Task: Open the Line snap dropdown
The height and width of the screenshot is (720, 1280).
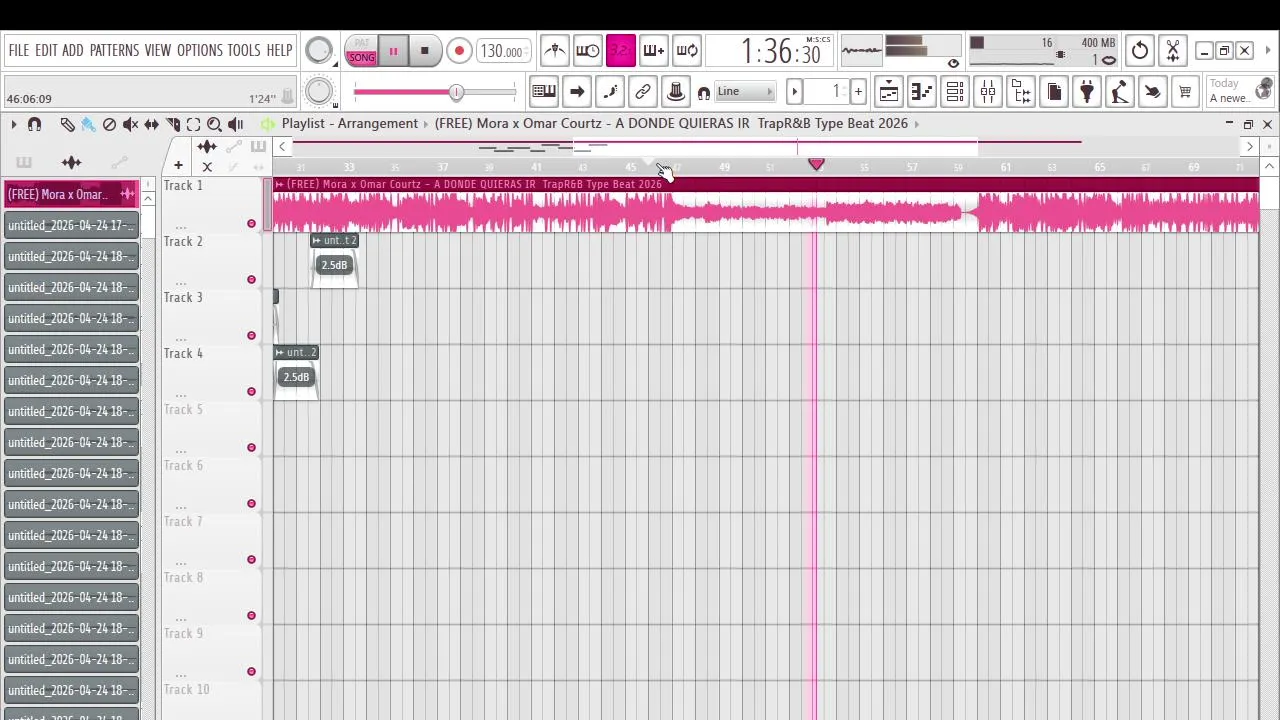Action: coord(745,92)
